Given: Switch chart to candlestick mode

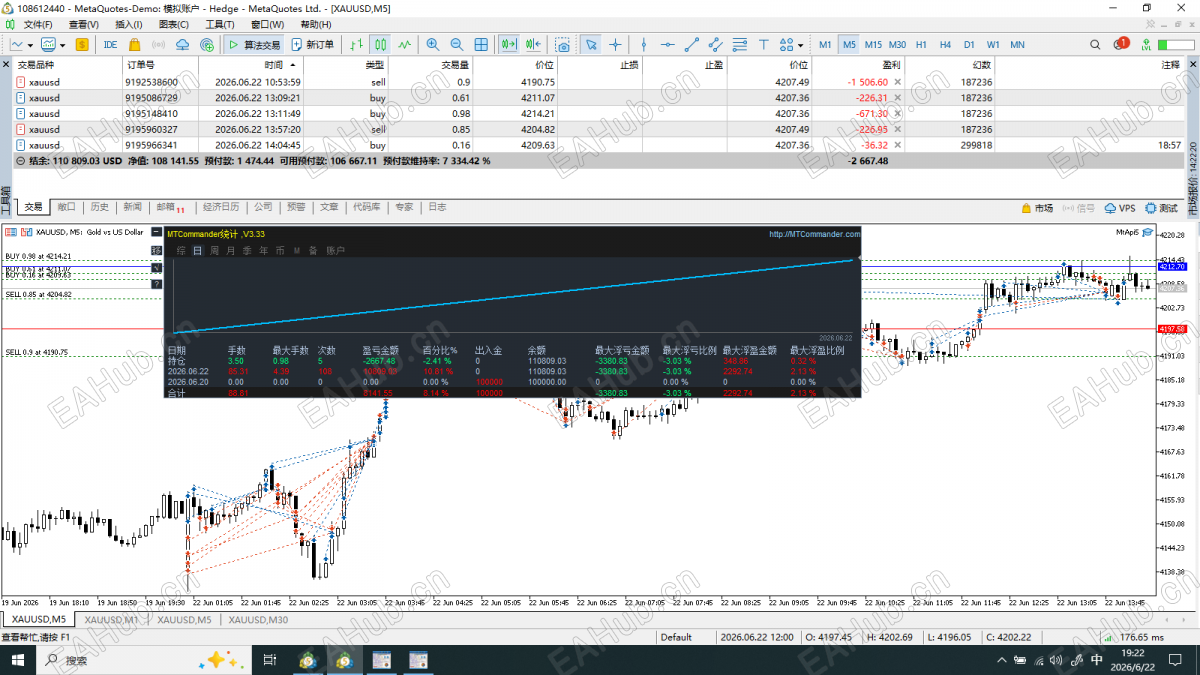Looking at the screenshot, I should [x=380, y=44].
